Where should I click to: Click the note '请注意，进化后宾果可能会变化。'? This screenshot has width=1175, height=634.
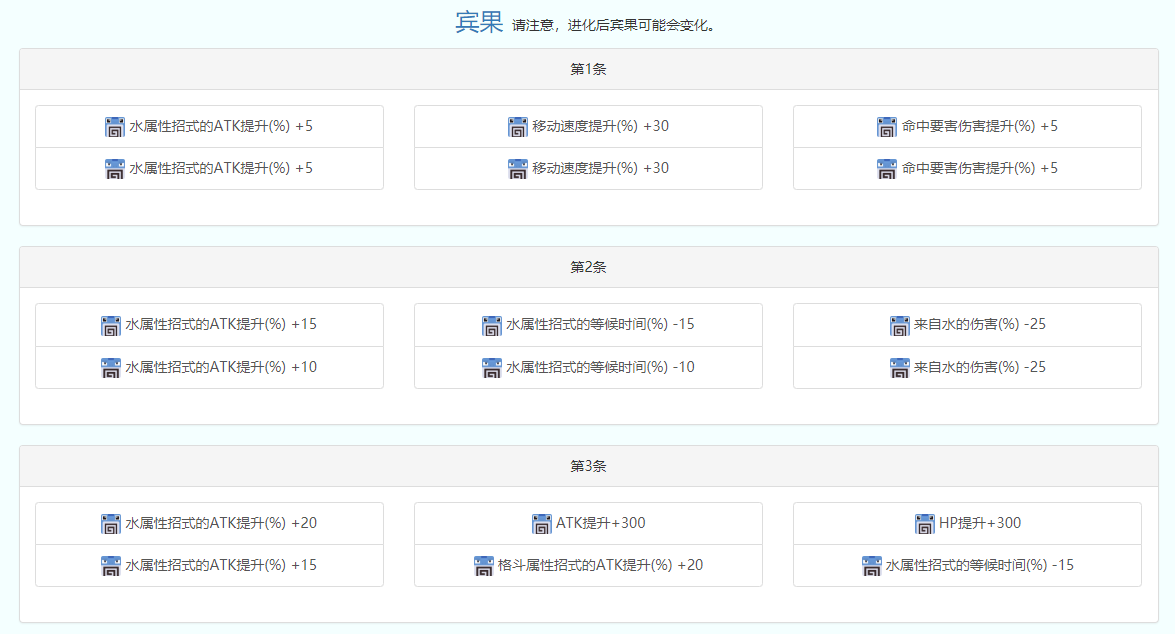coord(615,25)
